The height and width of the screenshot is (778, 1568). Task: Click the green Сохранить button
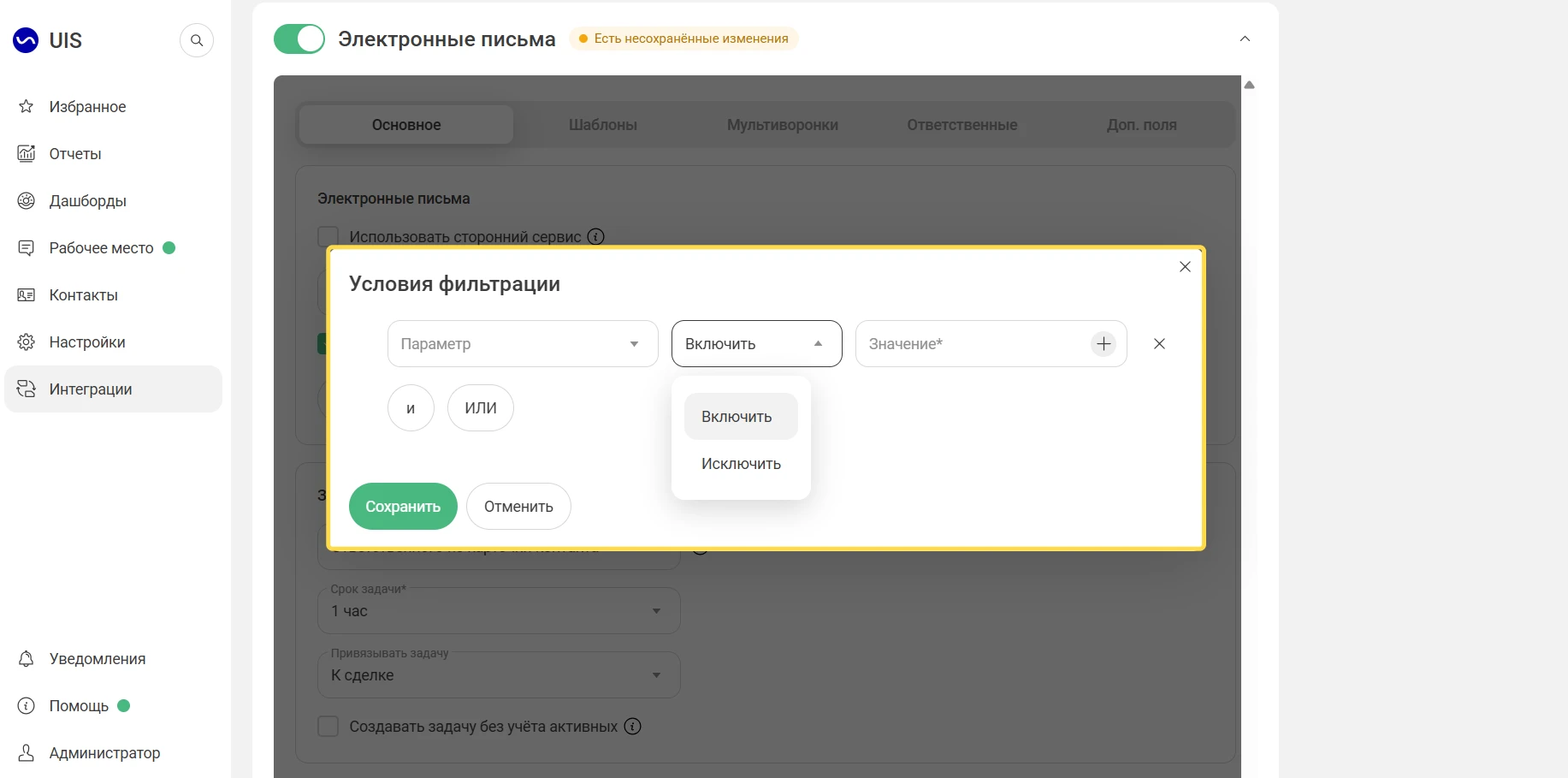click(403, 506)
